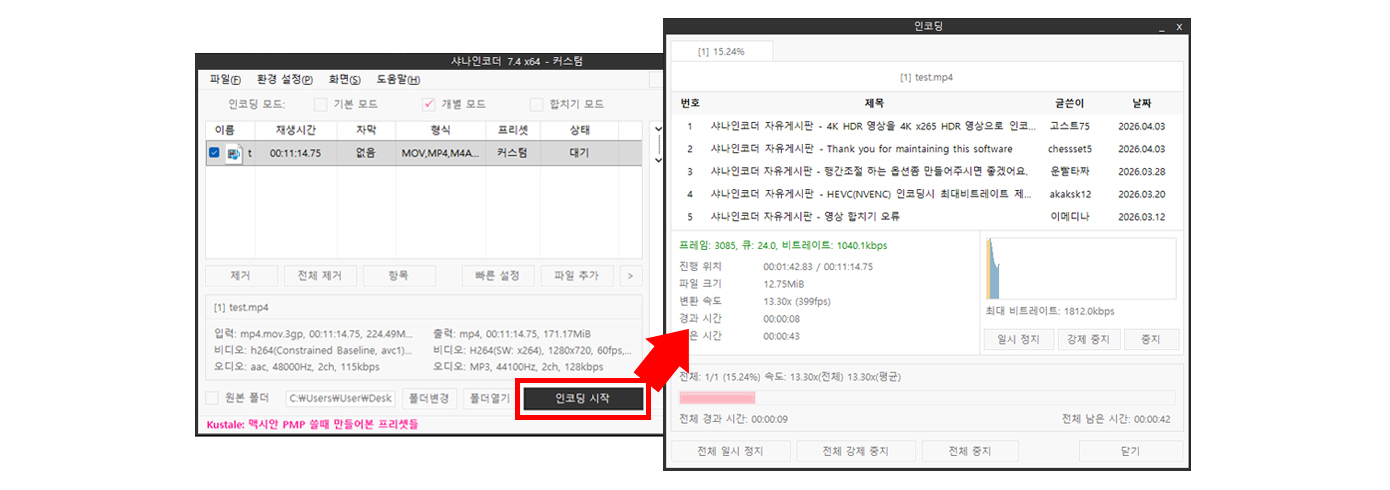Click the 제목 column header

pos(874,103)
